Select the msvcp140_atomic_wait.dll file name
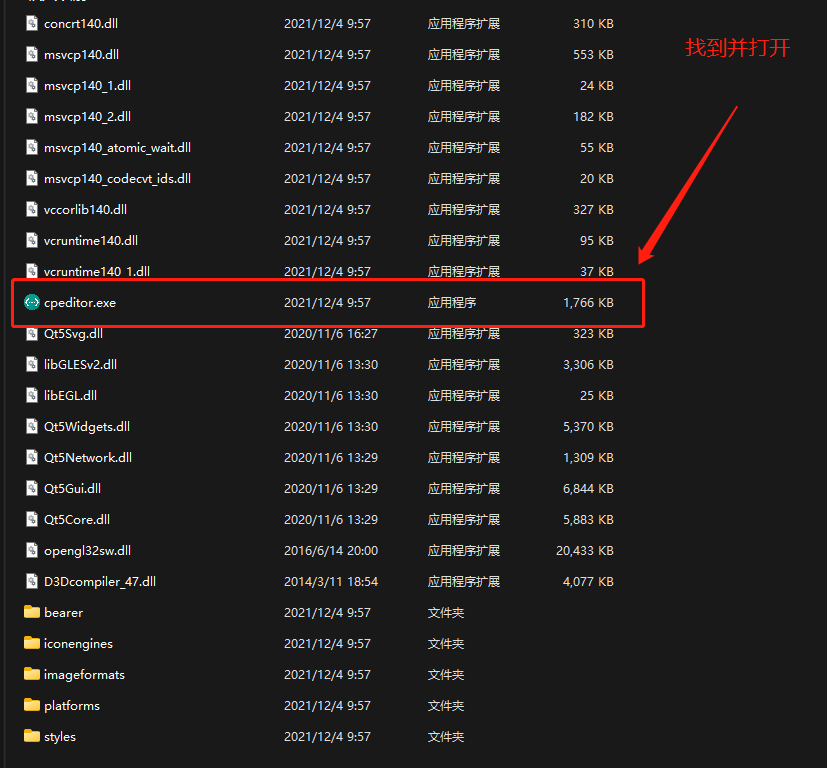The width and height of the screenshot is (827, 768). [117, 147]
